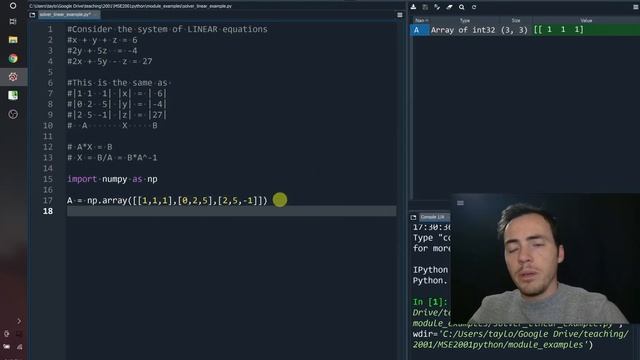Click line number 10 in the gutter
The width and height of the screenshot is (640, 360).
(x=48, y=126)
